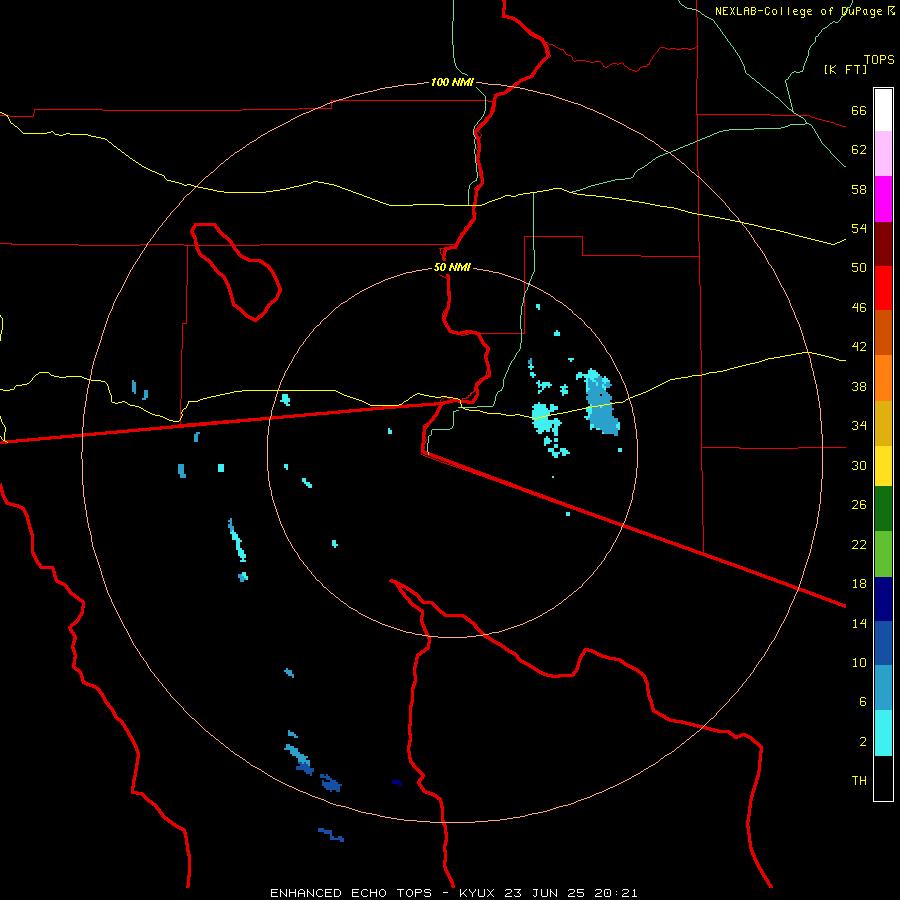This screenshot has height=900, width=900.
Task: Click the dark orange 42-46 kft swatch
Action: coord(883,332)
